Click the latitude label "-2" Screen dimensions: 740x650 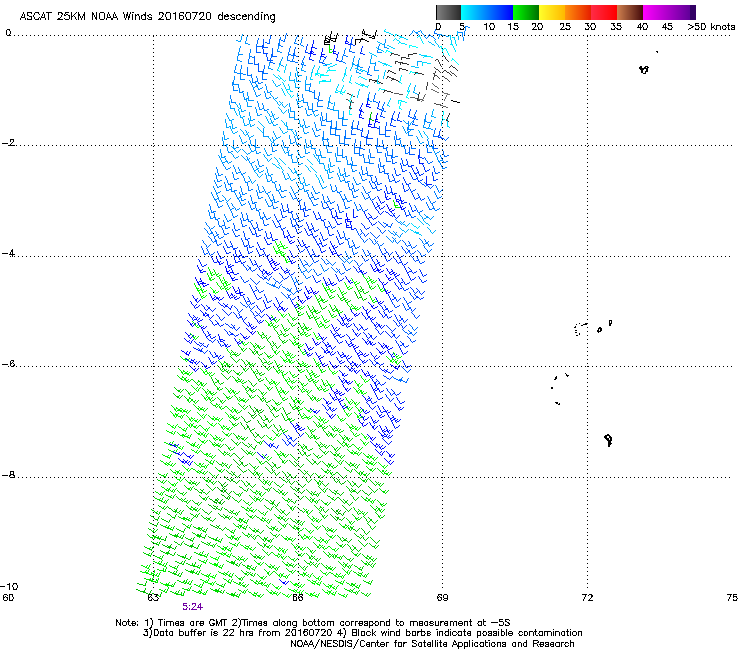(x=8, y=143)
